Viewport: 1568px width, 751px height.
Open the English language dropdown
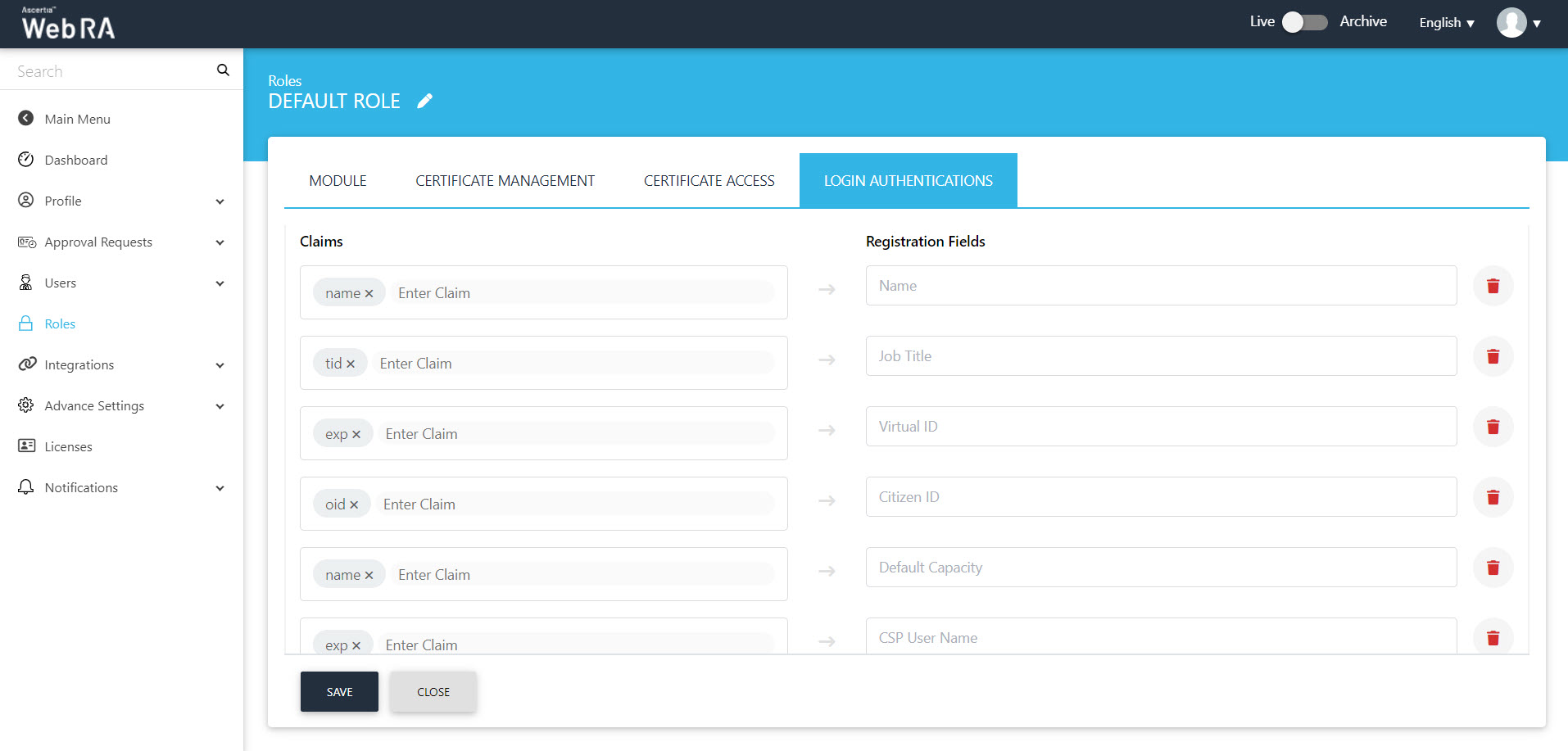(1446, 23)
